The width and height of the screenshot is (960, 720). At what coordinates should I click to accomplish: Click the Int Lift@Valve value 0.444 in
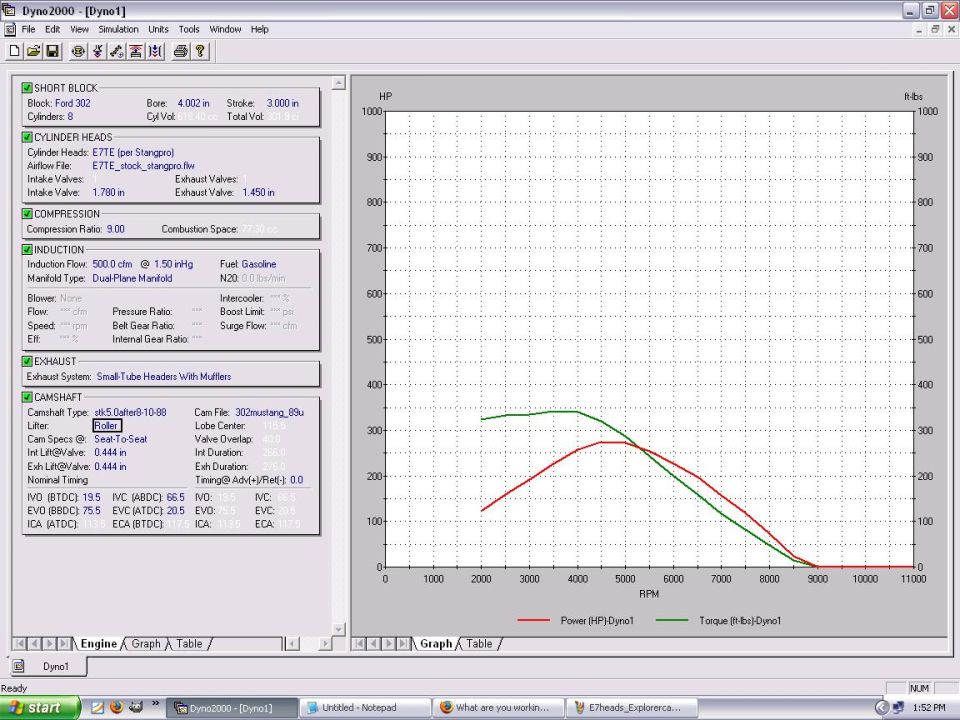point(110,452)
